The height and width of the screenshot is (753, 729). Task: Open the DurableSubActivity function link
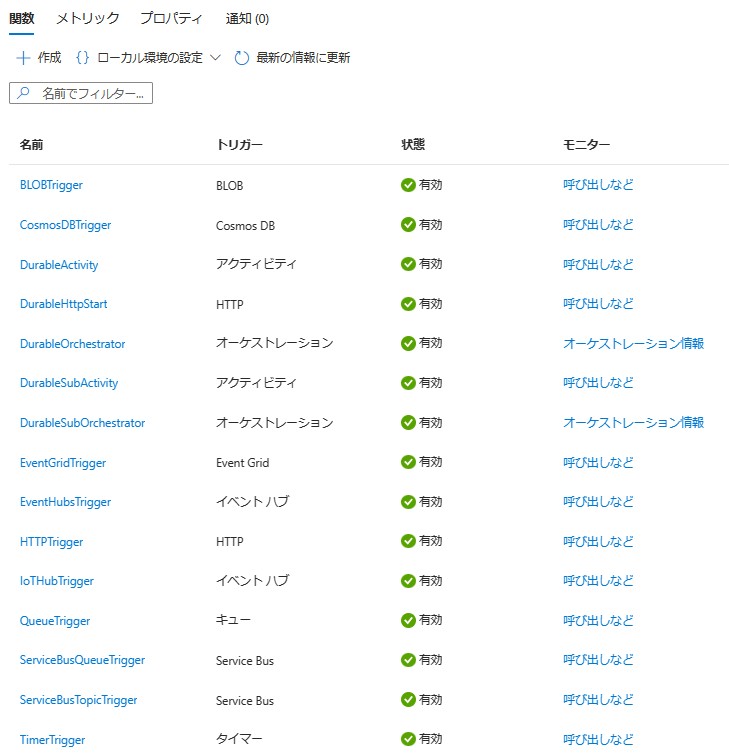pos(69,383)
